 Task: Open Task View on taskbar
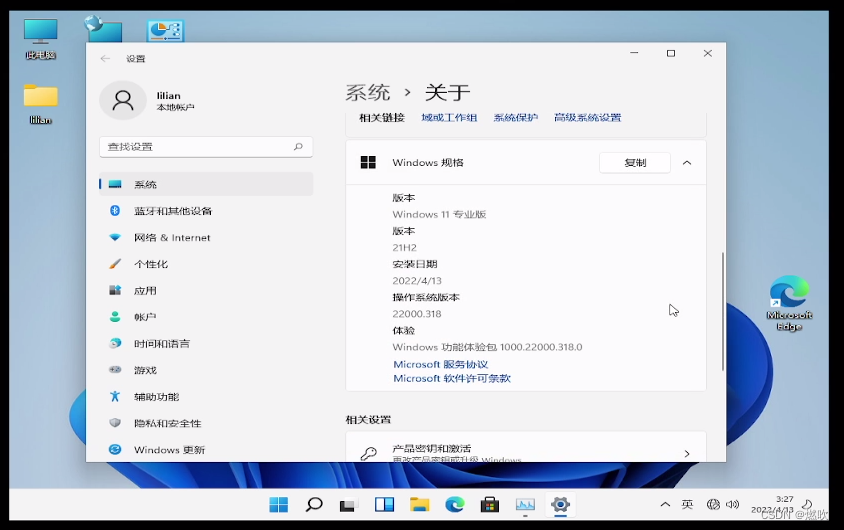coord(349,505)
